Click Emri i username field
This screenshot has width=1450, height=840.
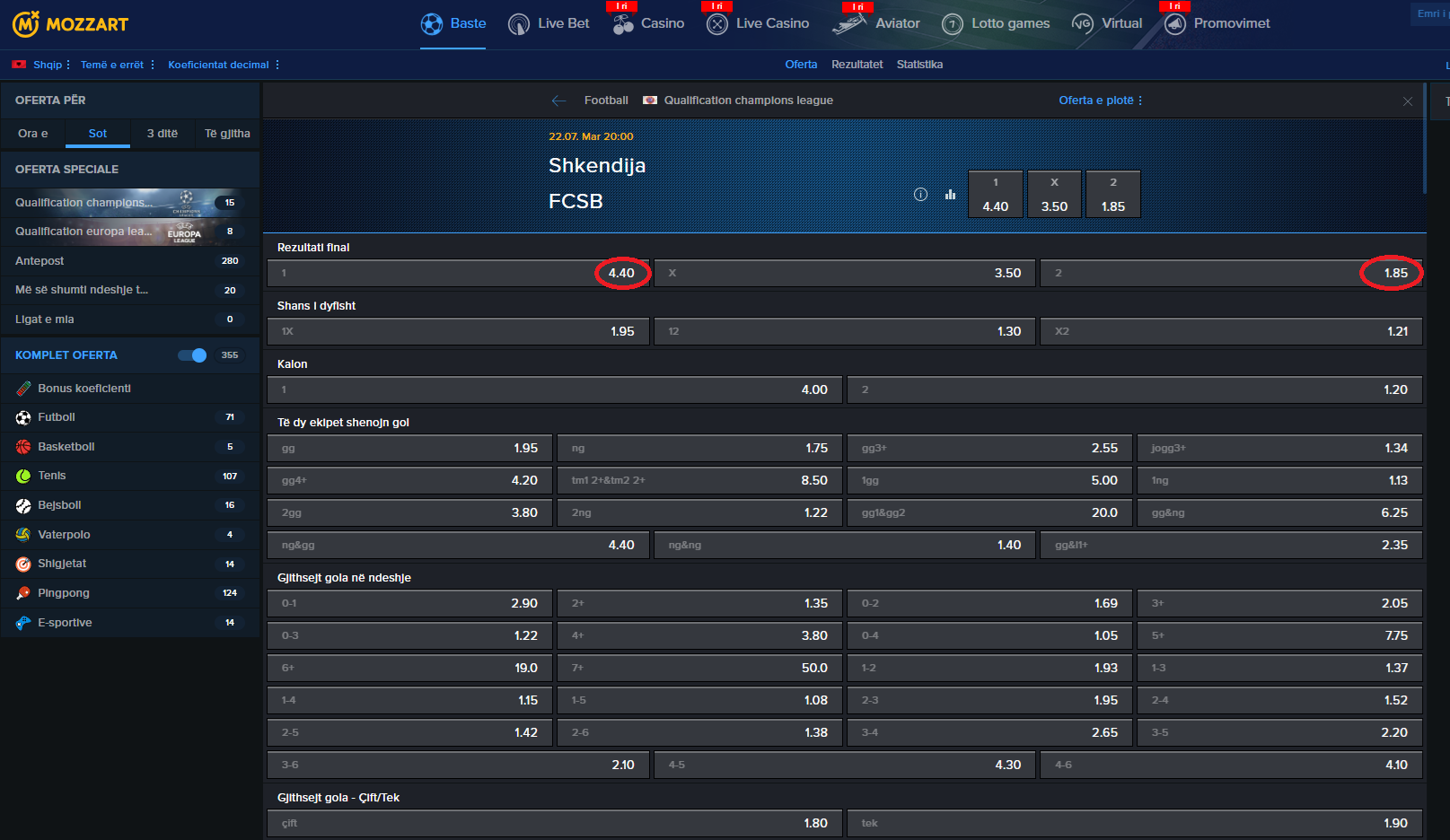[1429, 13]
